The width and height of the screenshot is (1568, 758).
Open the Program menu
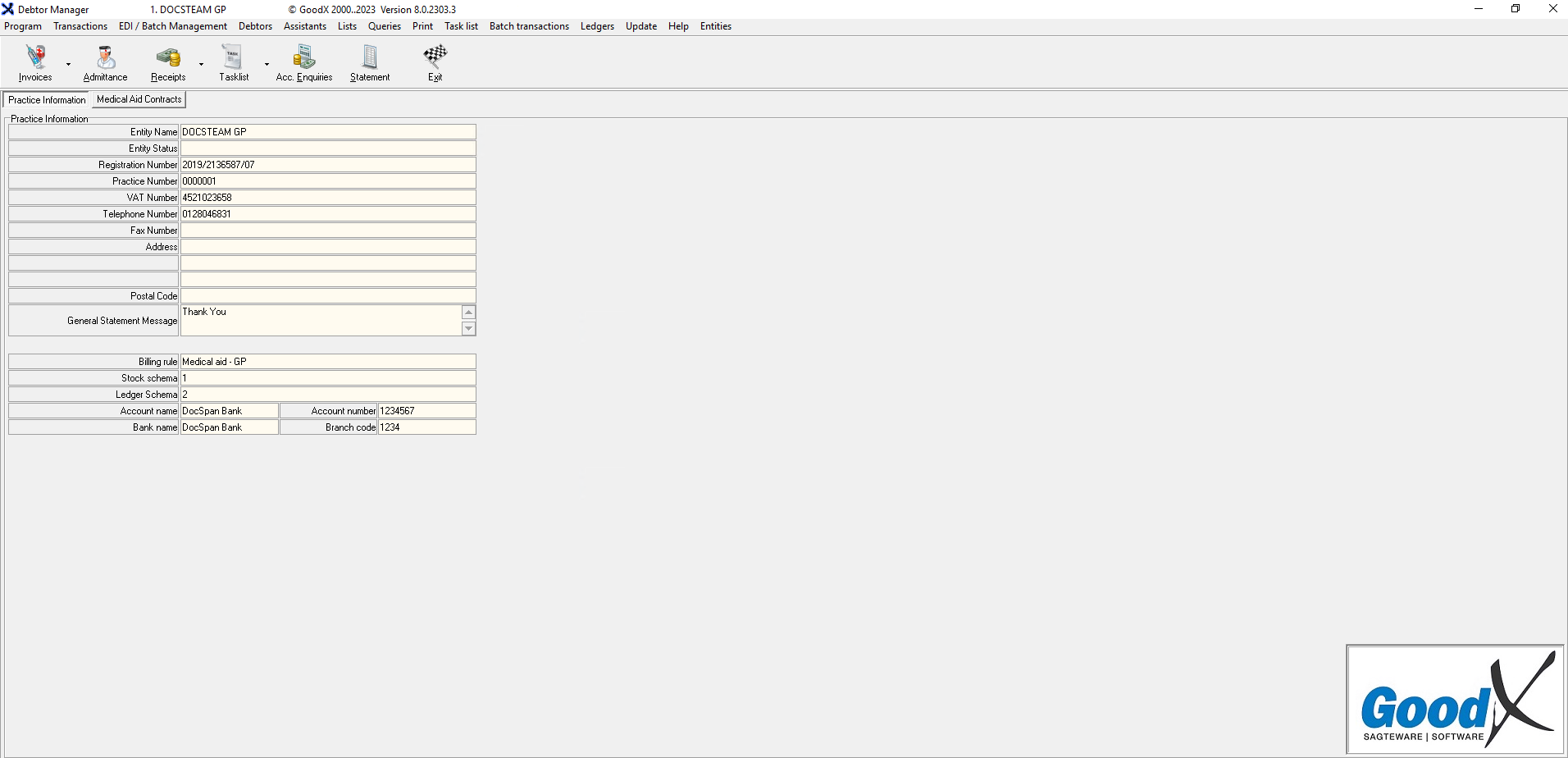23,26
